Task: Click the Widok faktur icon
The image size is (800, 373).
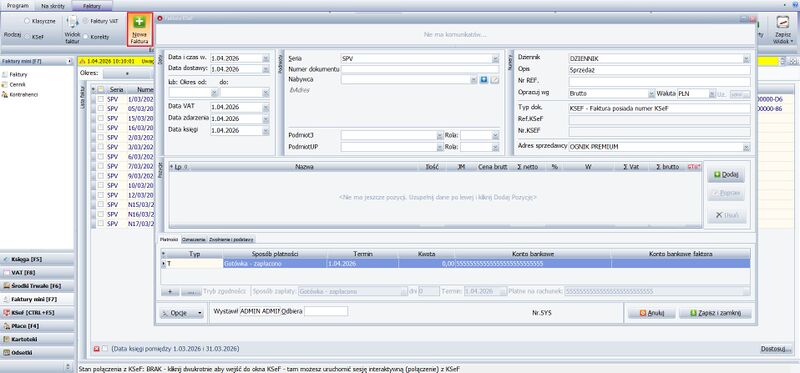Action: (x=72, y=22)
